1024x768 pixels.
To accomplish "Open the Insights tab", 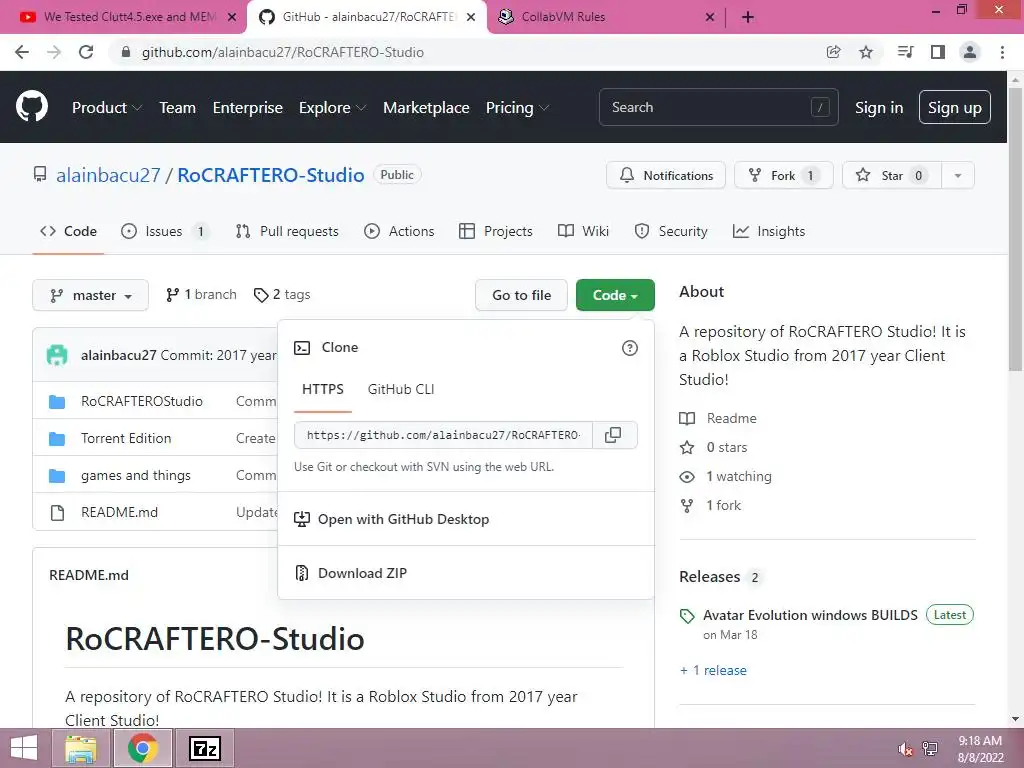I will coord(769,231).
